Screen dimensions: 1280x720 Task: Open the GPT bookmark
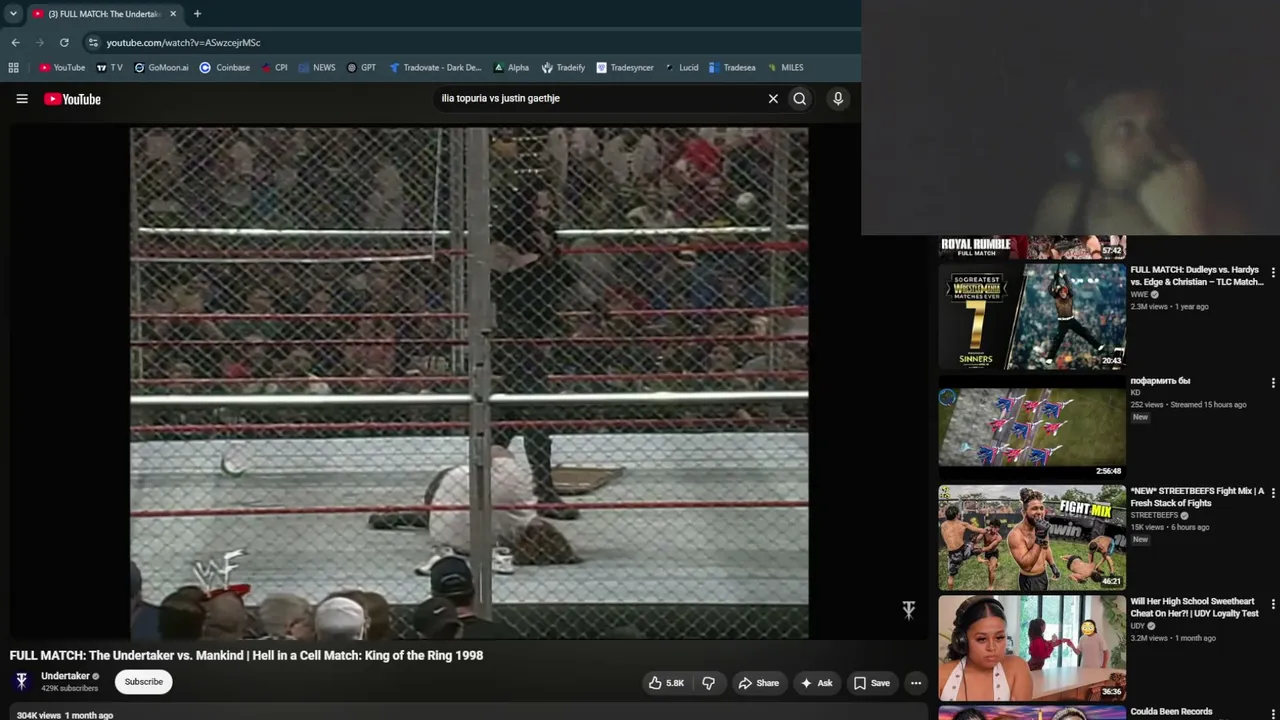tap(361, 68)
